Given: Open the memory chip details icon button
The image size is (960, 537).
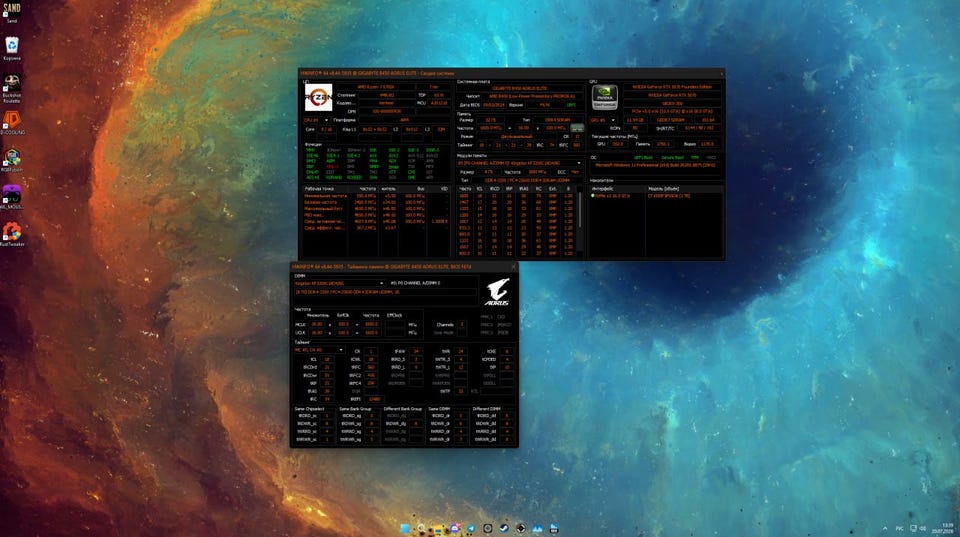Looking at the screenshot, I should (577, 128).
